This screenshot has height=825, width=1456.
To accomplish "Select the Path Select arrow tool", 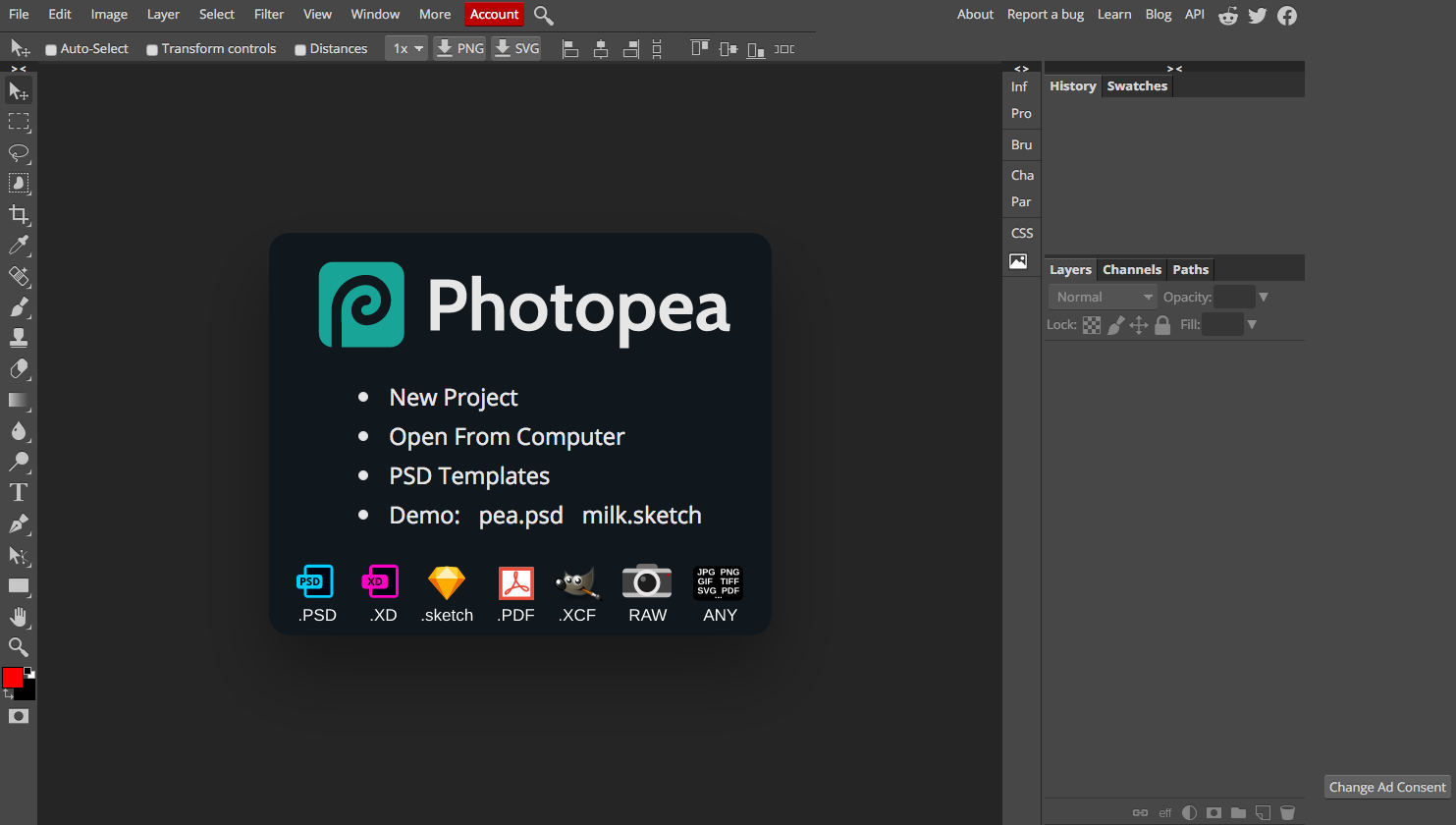I will click(19, 555).
